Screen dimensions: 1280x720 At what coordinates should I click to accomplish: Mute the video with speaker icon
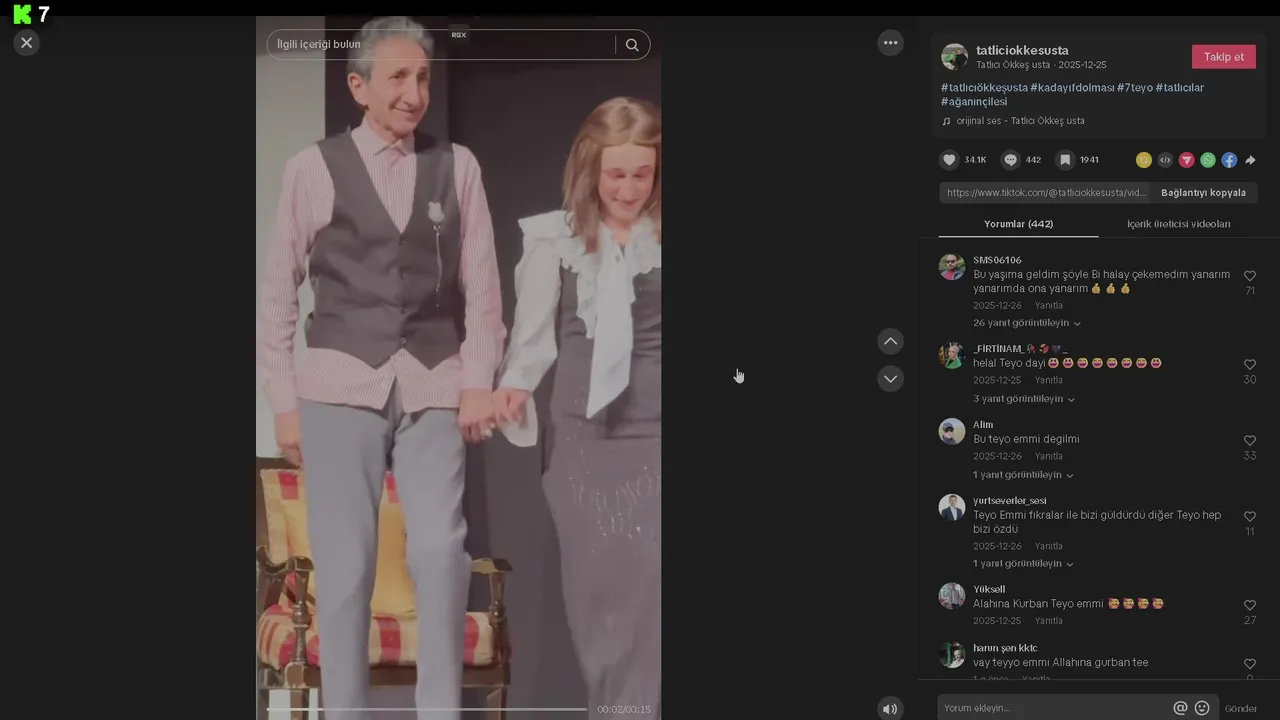(890, 709)
